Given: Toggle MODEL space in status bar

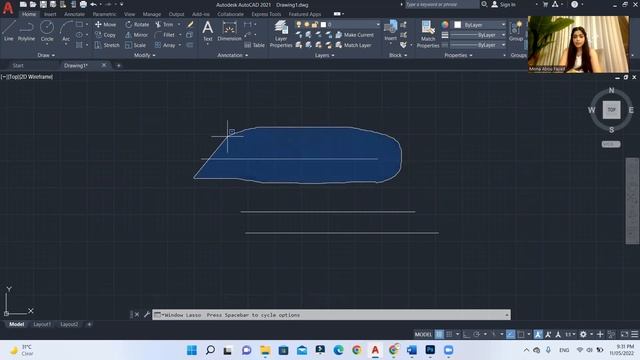Looking at the screenshot, I should (423, 334).
